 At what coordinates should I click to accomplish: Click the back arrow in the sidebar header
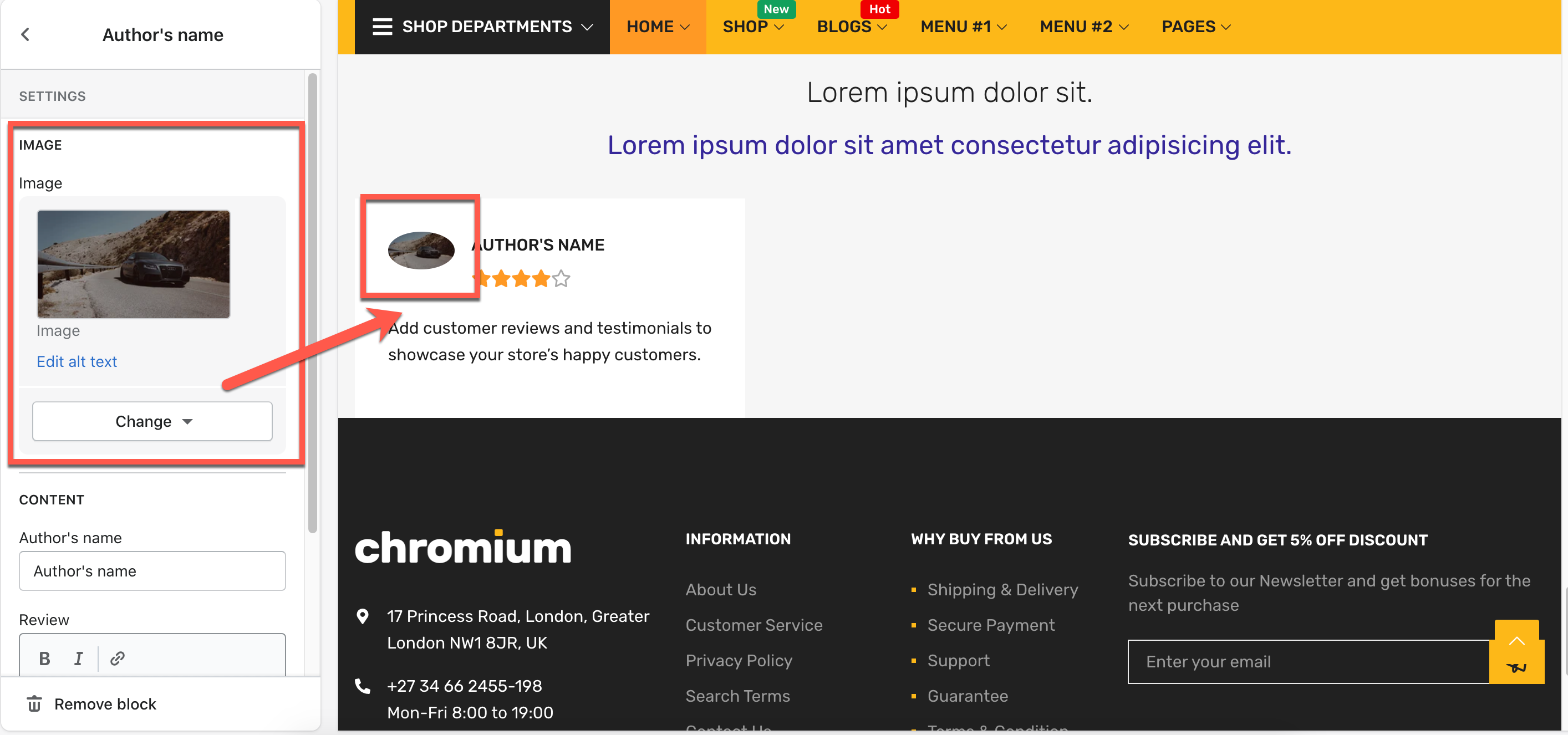coord(26,35)
